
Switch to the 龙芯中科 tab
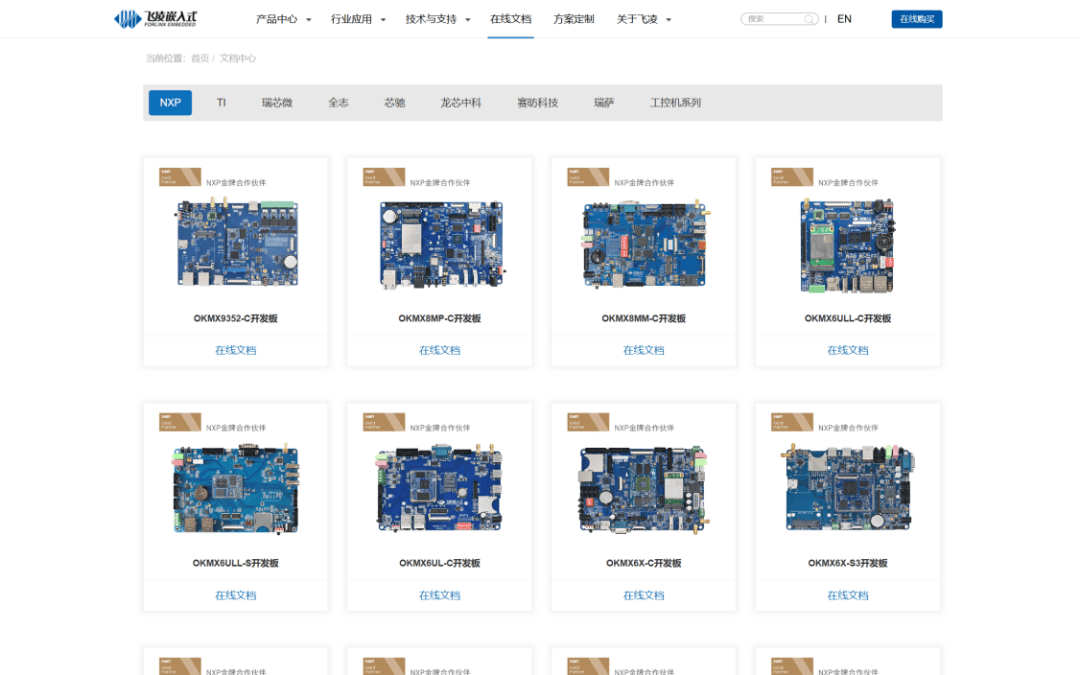click(x=461, y=103)
